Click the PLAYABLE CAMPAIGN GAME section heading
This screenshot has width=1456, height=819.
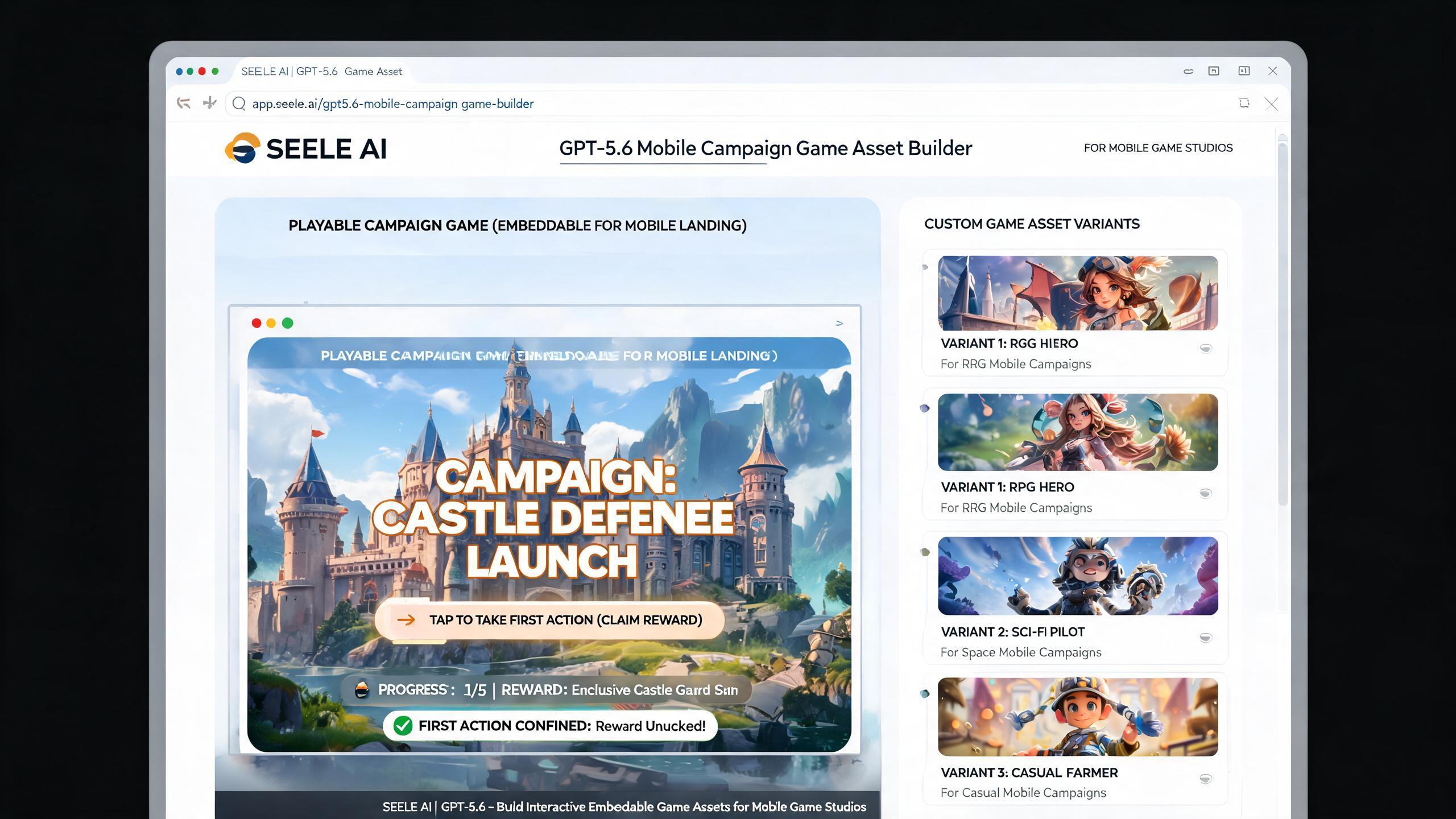point(518,225)
